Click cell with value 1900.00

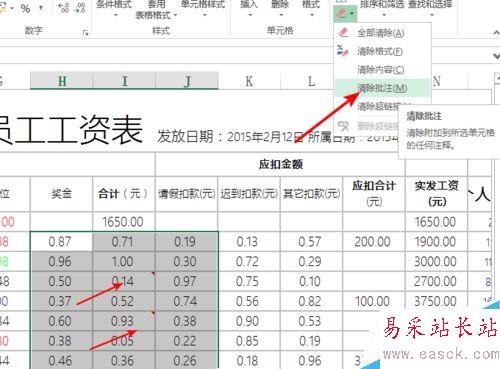(436, 242)
